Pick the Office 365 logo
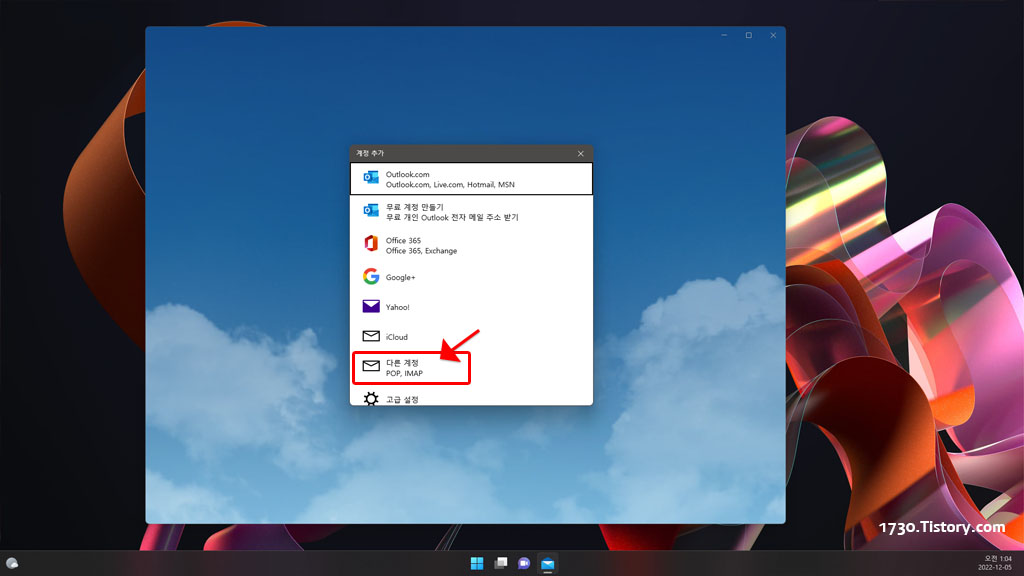This screenshot has width=1024, height=576. [x=371, y=243]
